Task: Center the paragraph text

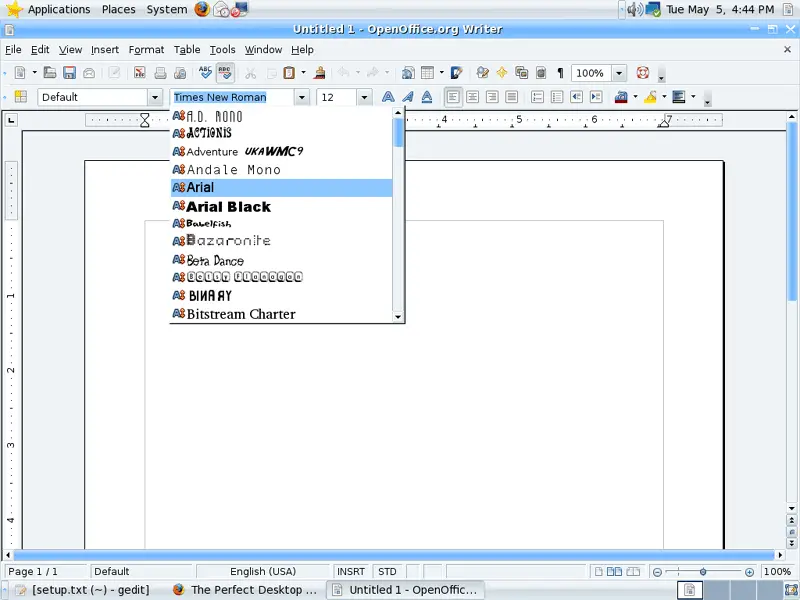Action: 472,97
